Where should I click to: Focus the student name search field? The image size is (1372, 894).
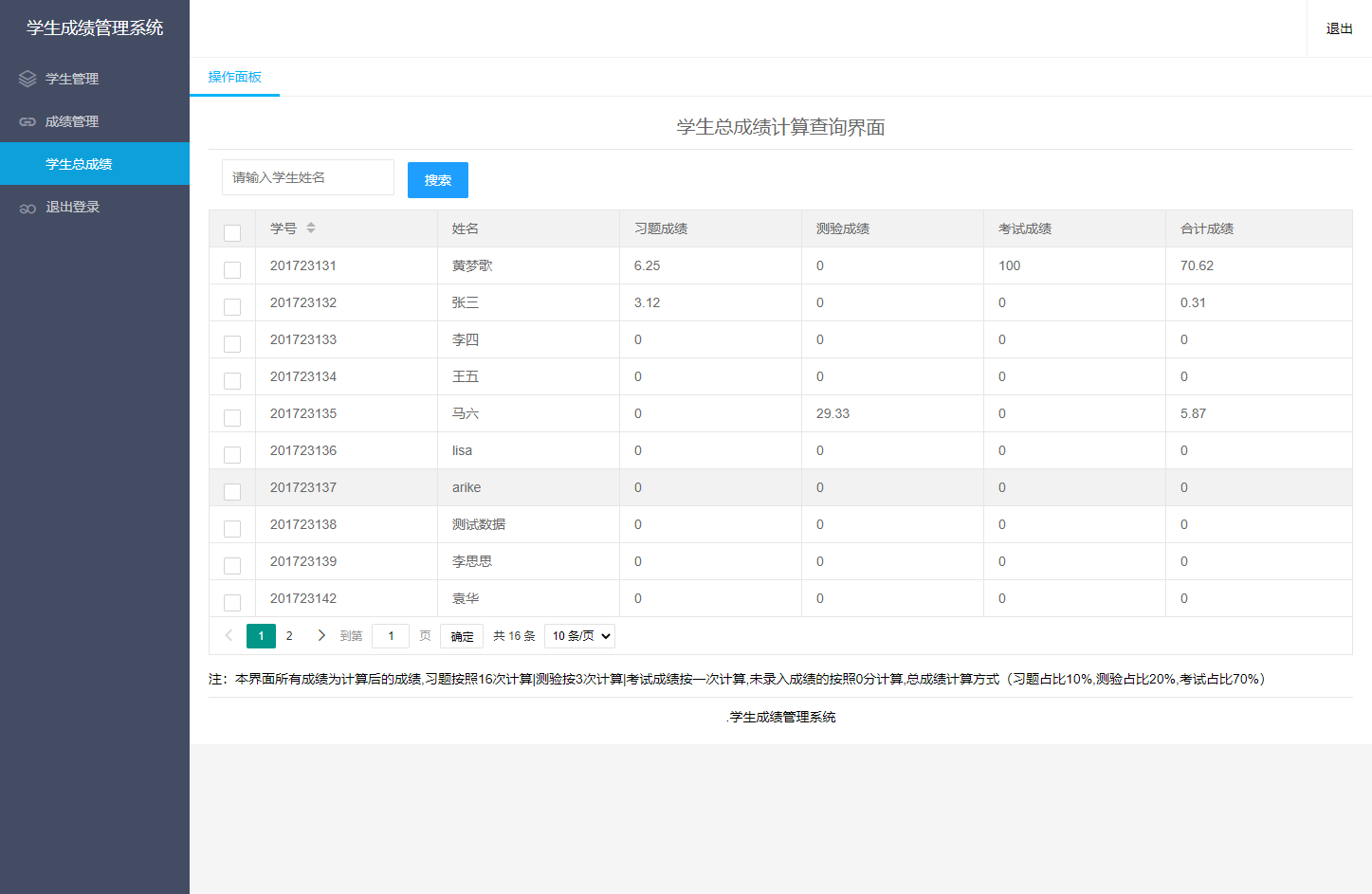coord(307,177)
